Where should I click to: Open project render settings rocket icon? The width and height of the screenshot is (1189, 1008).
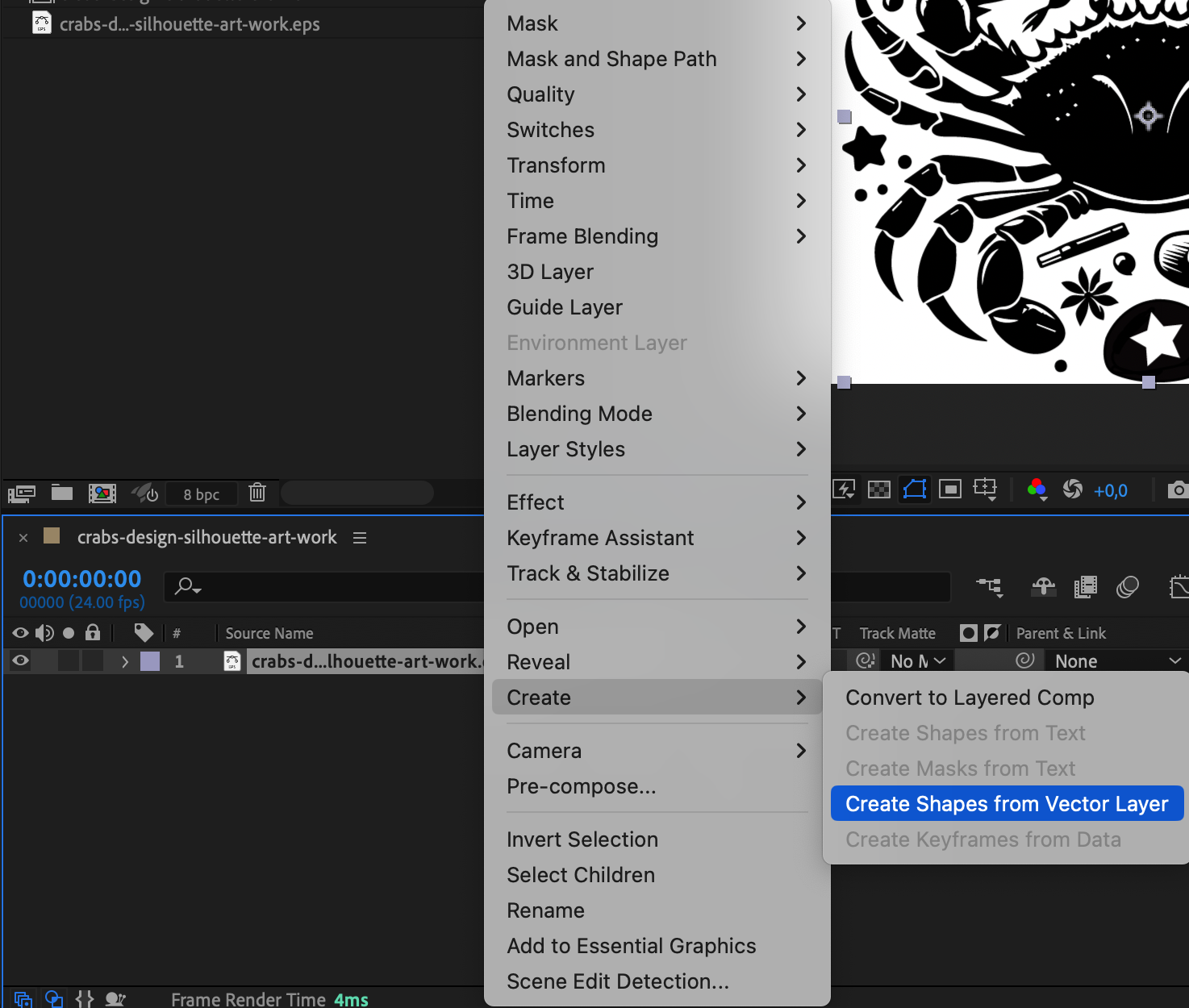point(145,492)
